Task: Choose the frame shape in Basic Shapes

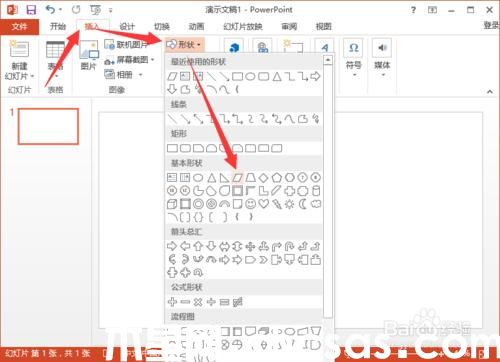Action: pos(237,191)
